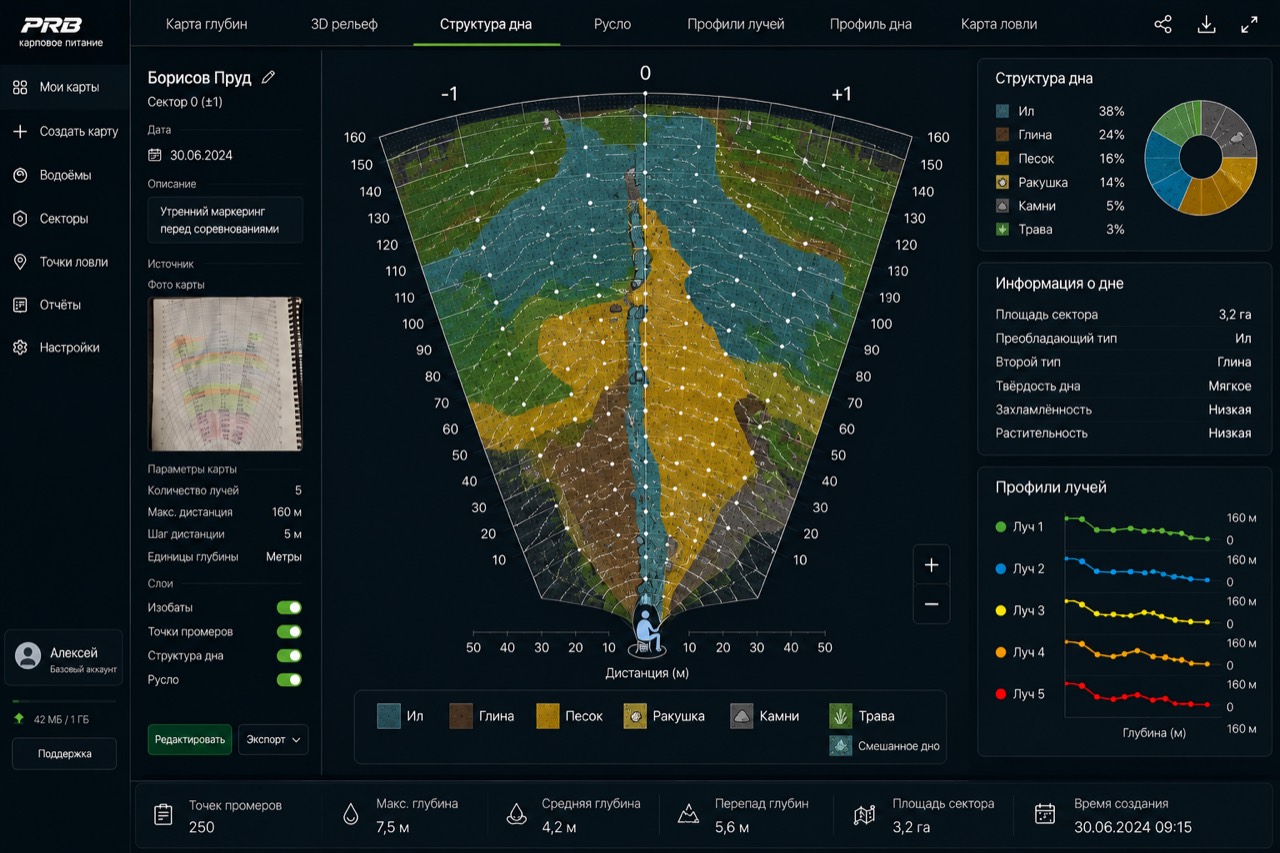Click the Описание text field
Screen dimensions: 1280x853
[x=225, y=220]
